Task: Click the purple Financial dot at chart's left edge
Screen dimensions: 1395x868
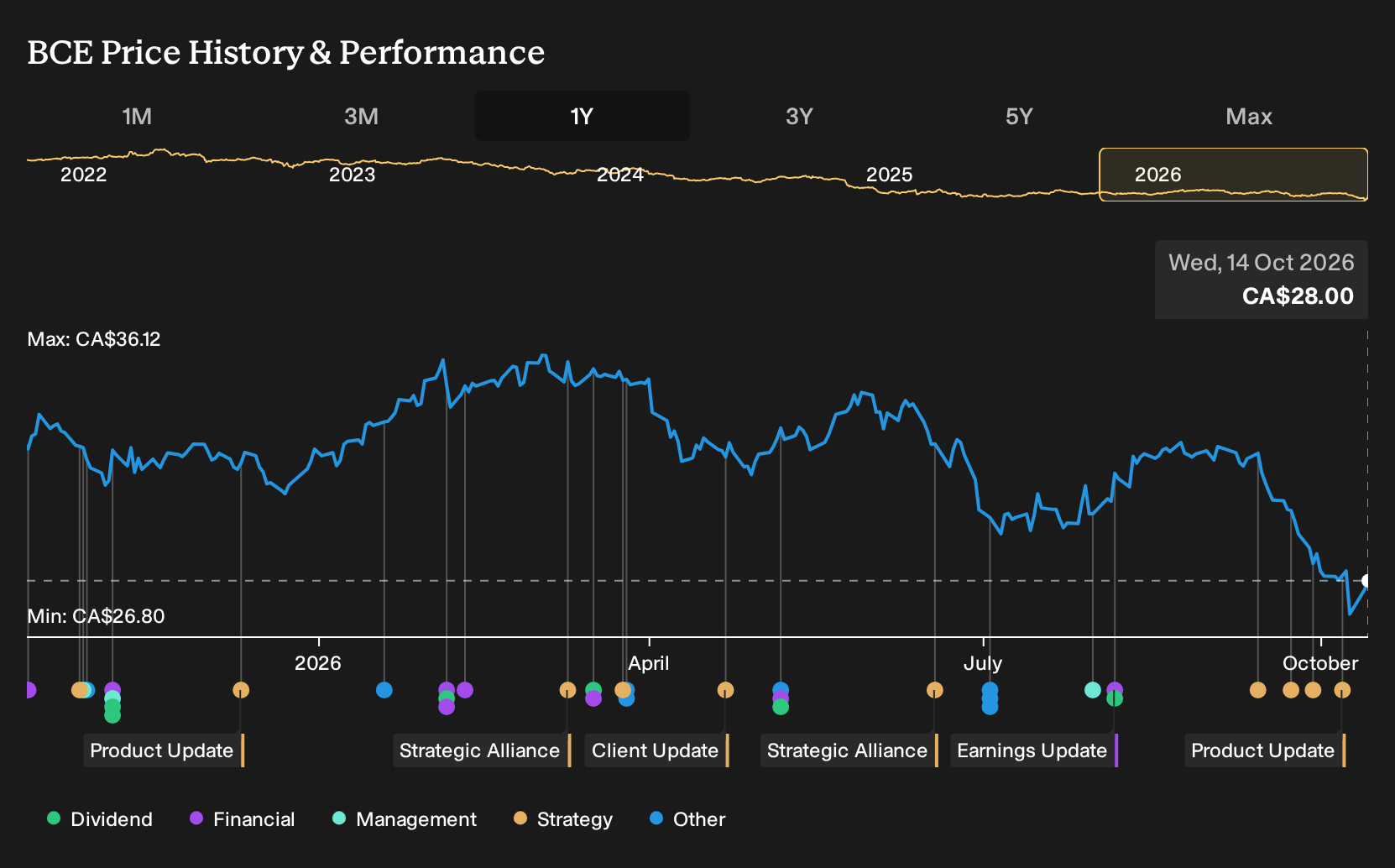Action: coord(29,690)
